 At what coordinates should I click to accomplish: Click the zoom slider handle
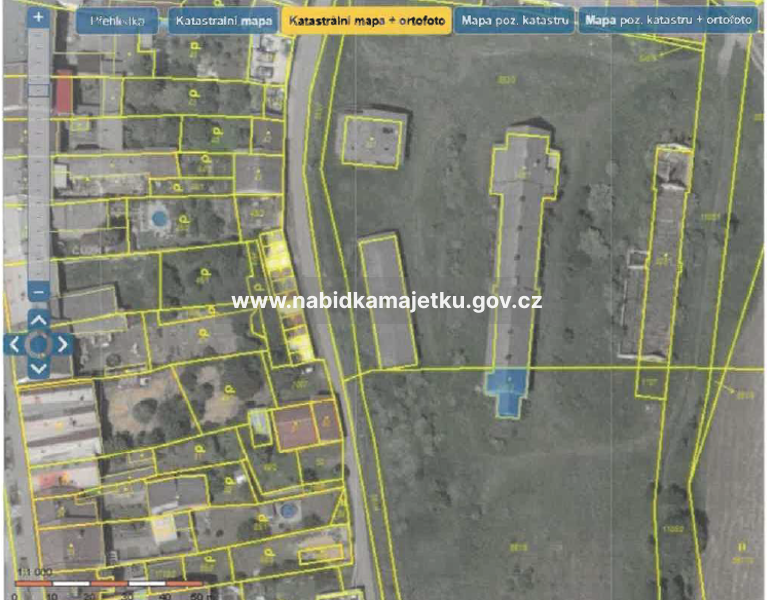[x=38, y=90]
